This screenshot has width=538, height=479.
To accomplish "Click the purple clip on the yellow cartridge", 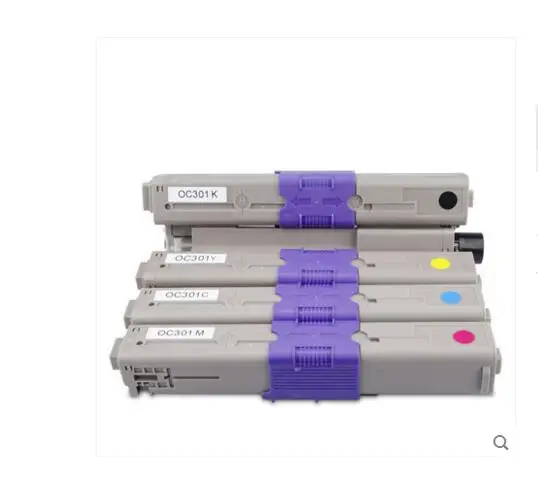I will [x=318, y=267].
